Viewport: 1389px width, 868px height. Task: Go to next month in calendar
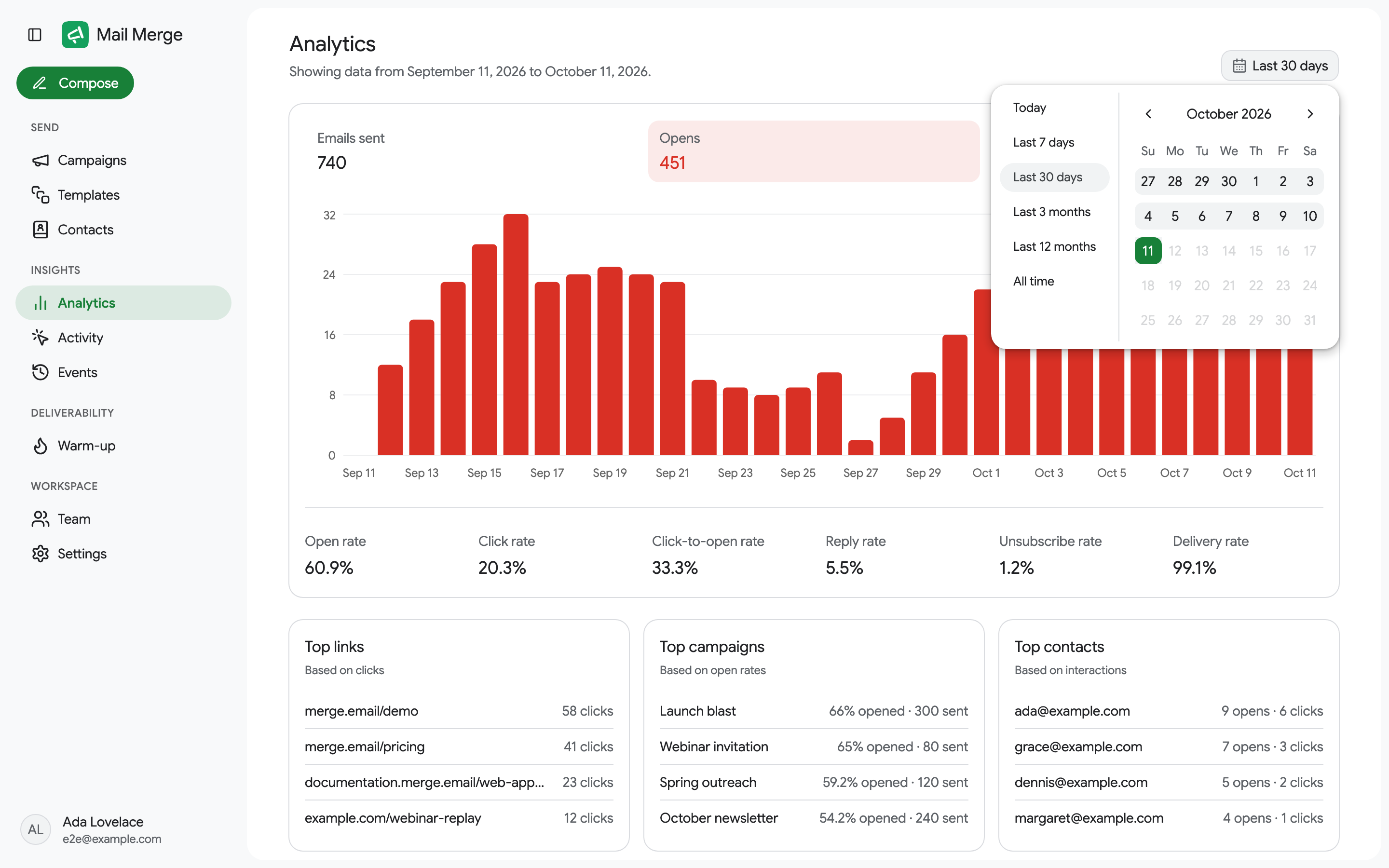[1310, 114]
